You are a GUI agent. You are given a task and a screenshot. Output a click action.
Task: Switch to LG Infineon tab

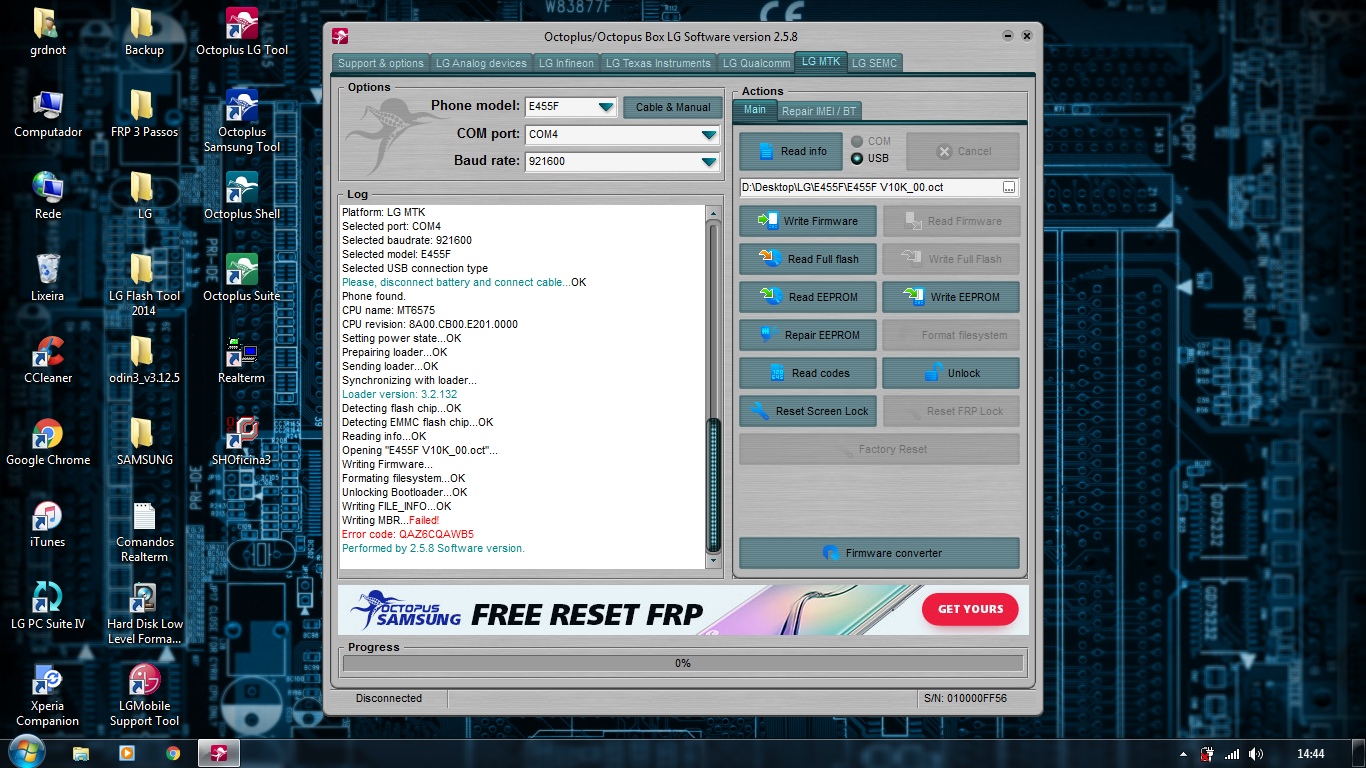click(566, 63)
